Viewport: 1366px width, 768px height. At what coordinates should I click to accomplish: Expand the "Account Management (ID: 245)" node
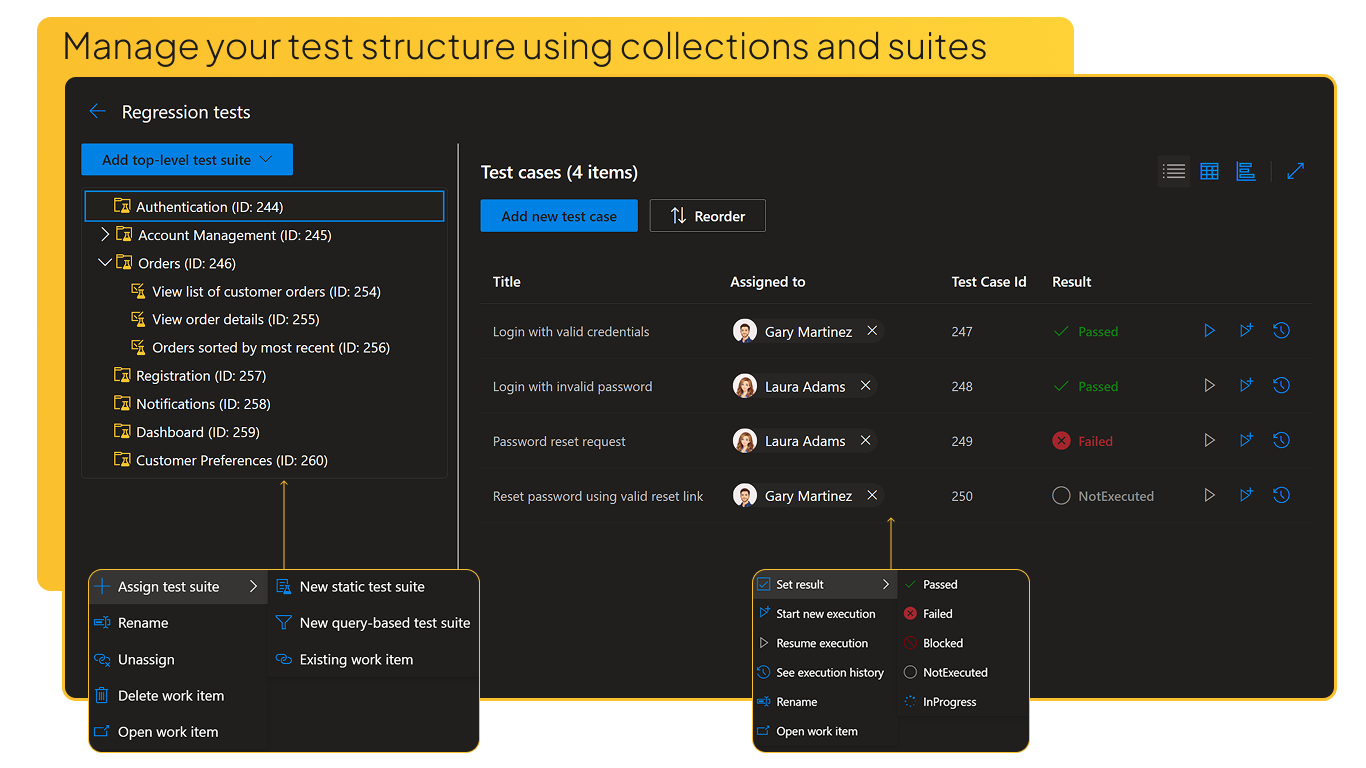point(104,234)
